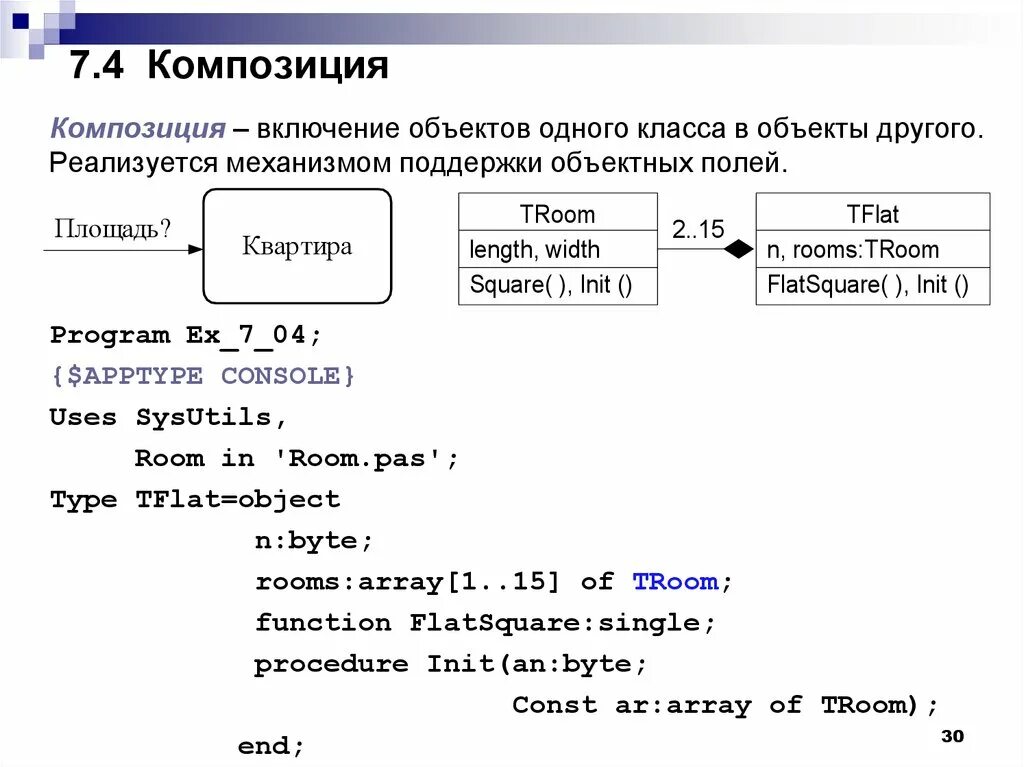Click the "FlatSquare( ), Init ()" methods cell
1024x767 pixels.
872,286
